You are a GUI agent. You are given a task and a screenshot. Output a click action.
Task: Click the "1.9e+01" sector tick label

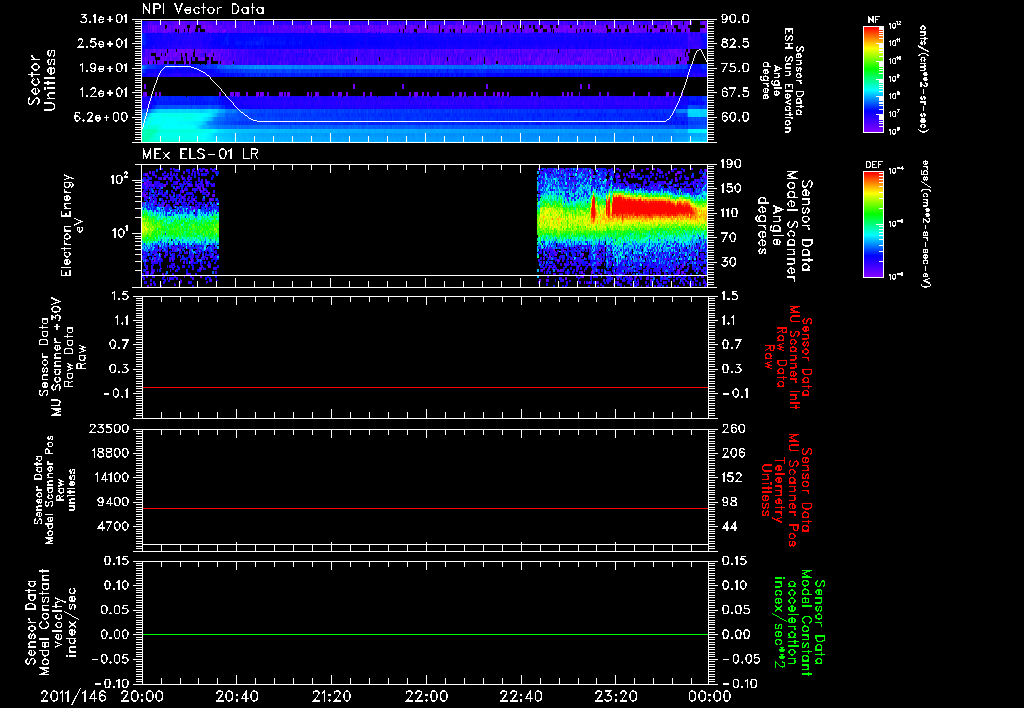(104, 68)
